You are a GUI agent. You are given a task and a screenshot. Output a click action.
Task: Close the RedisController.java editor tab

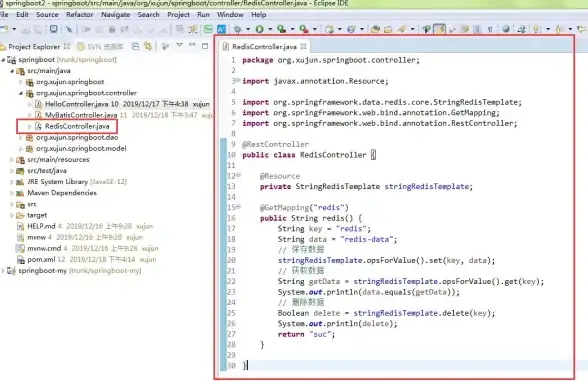(x=303, y=46)
